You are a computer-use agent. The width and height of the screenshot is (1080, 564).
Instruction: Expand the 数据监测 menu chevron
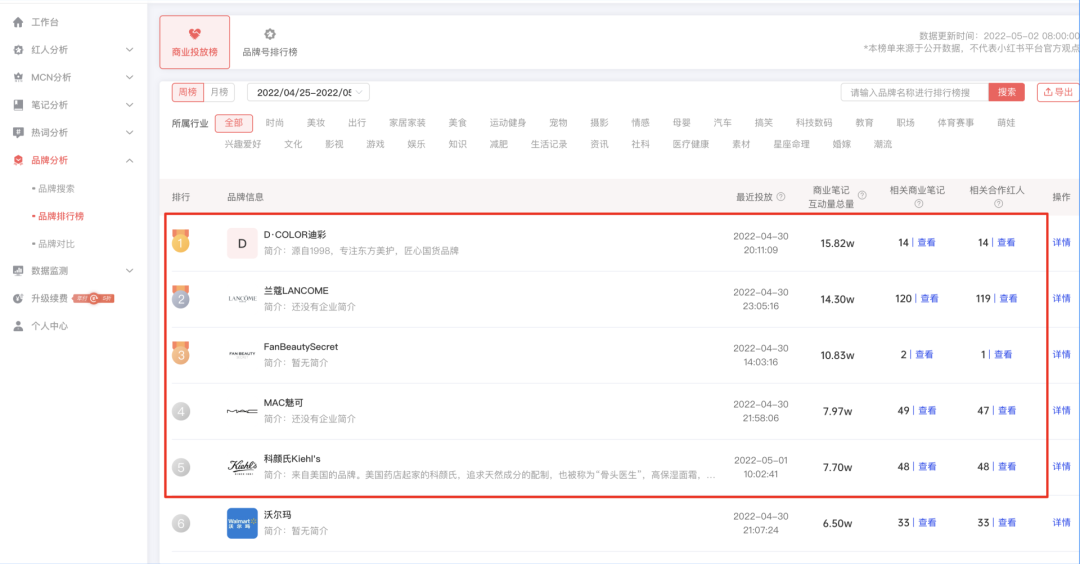tap(129, 271)
